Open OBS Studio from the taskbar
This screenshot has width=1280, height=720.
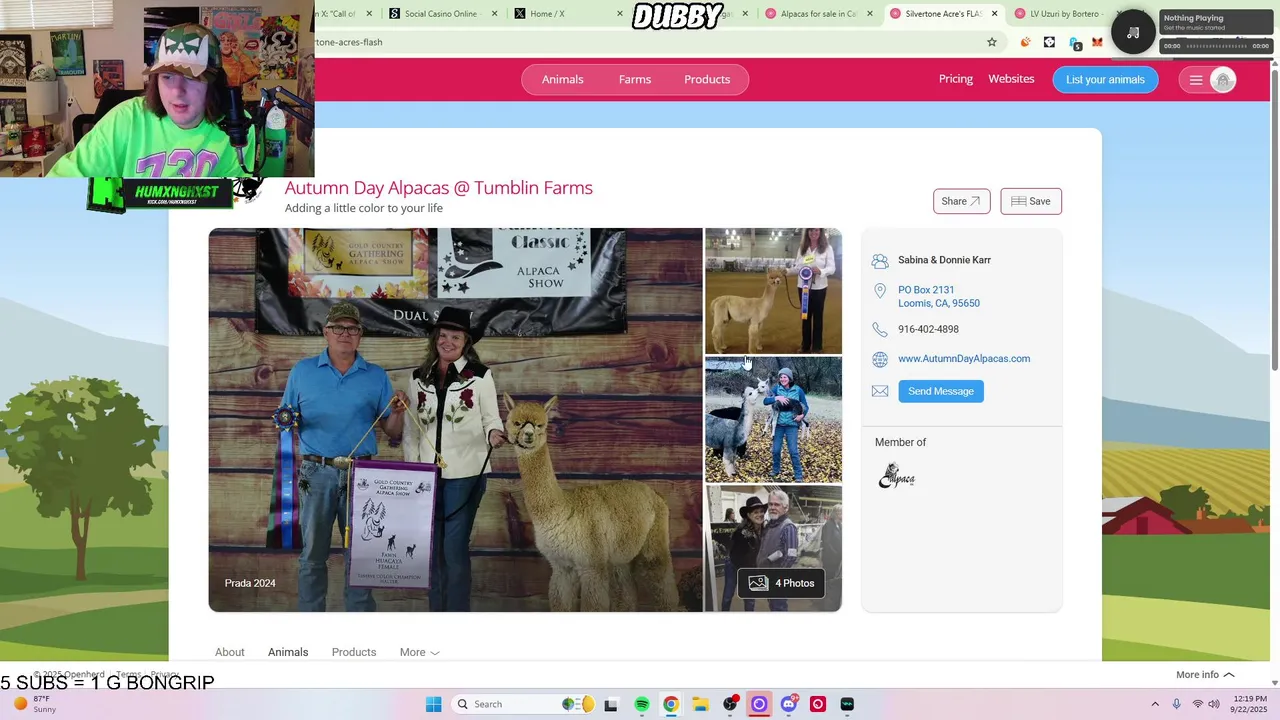(x=730, y=704)
